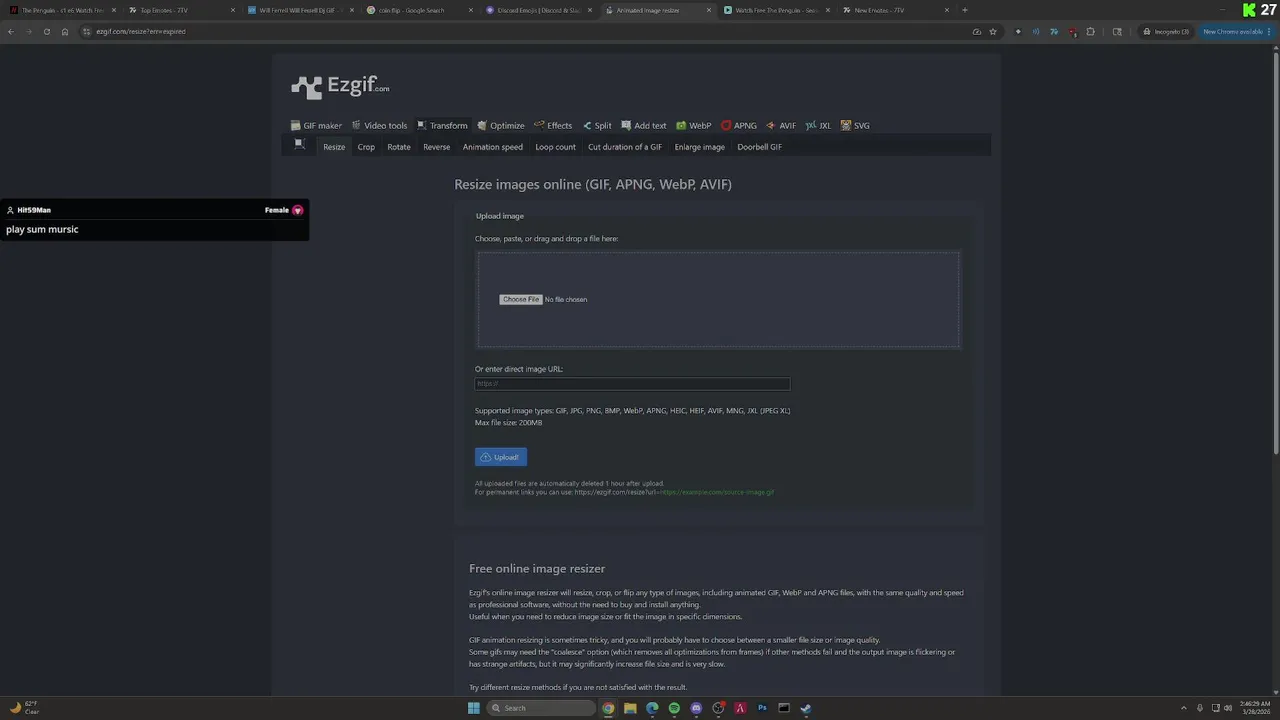Open the JXL tools

(818, 126)
